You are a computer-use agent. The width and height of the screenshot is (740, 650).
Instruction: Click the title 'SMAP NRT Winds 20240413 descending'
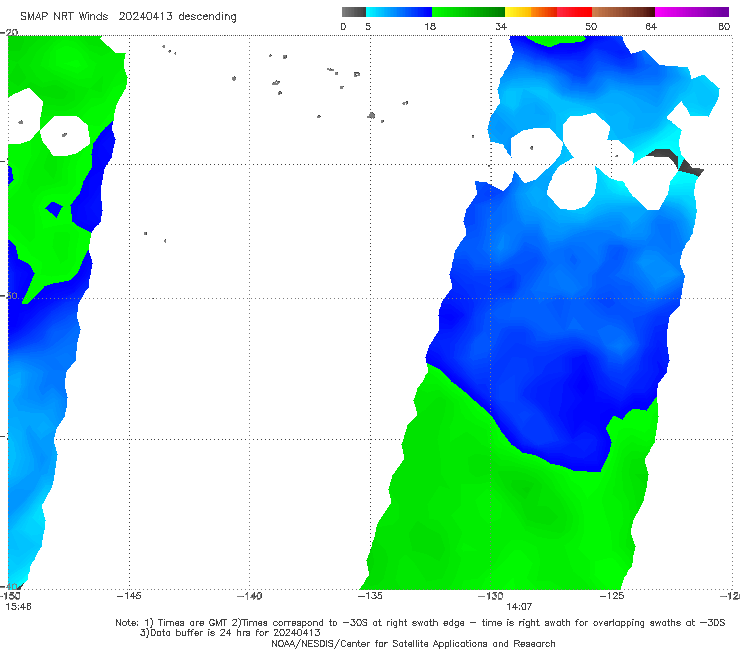pos(128,17)
